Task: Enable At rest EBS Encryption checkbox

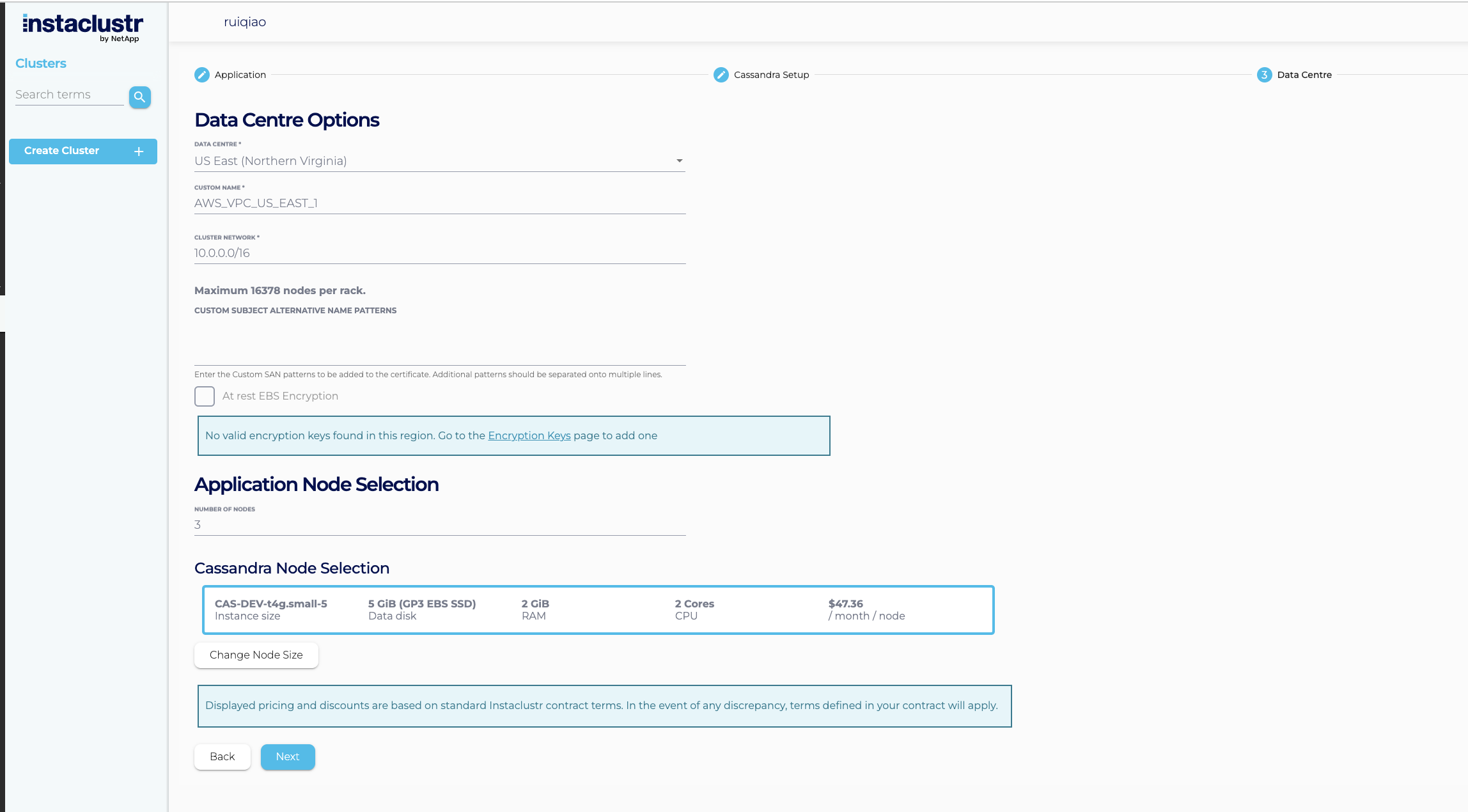Action: [x=205, y=396]
